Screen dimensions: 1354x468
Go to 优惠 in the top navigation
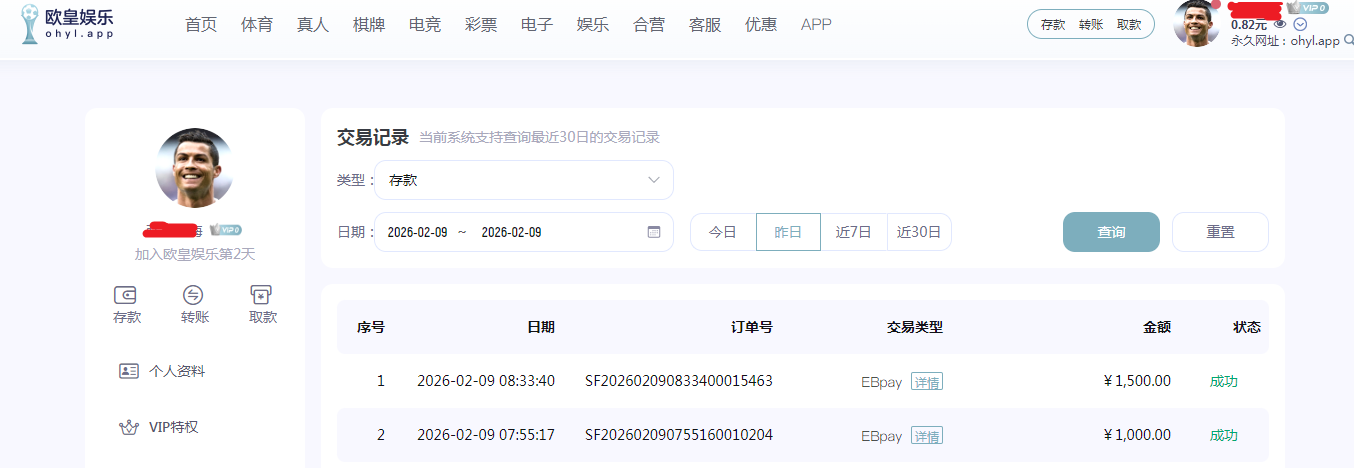[761, 25]
